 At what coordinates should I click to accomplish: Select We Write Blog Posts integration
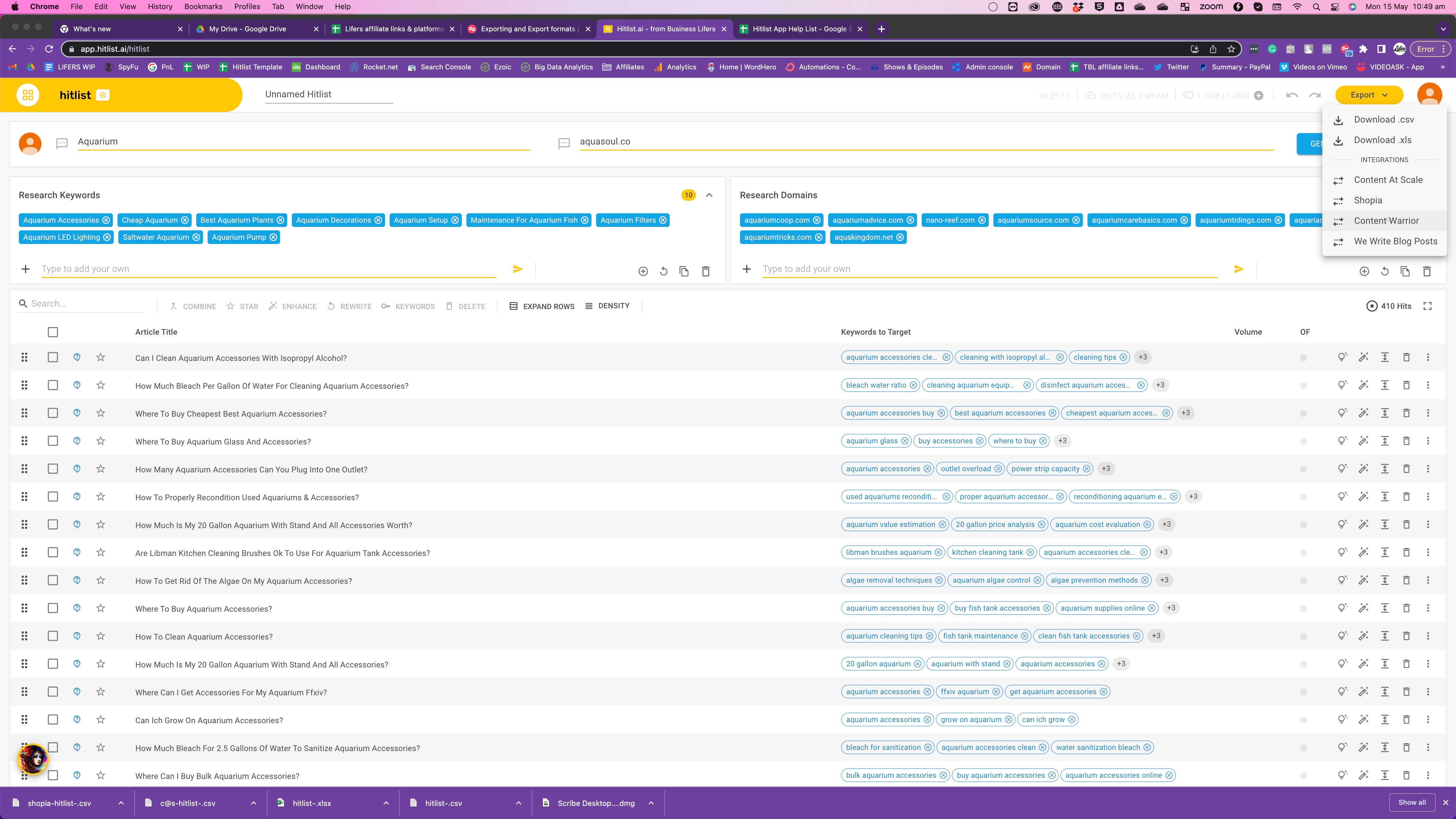pyautogui.click(x=1384, y=241)
